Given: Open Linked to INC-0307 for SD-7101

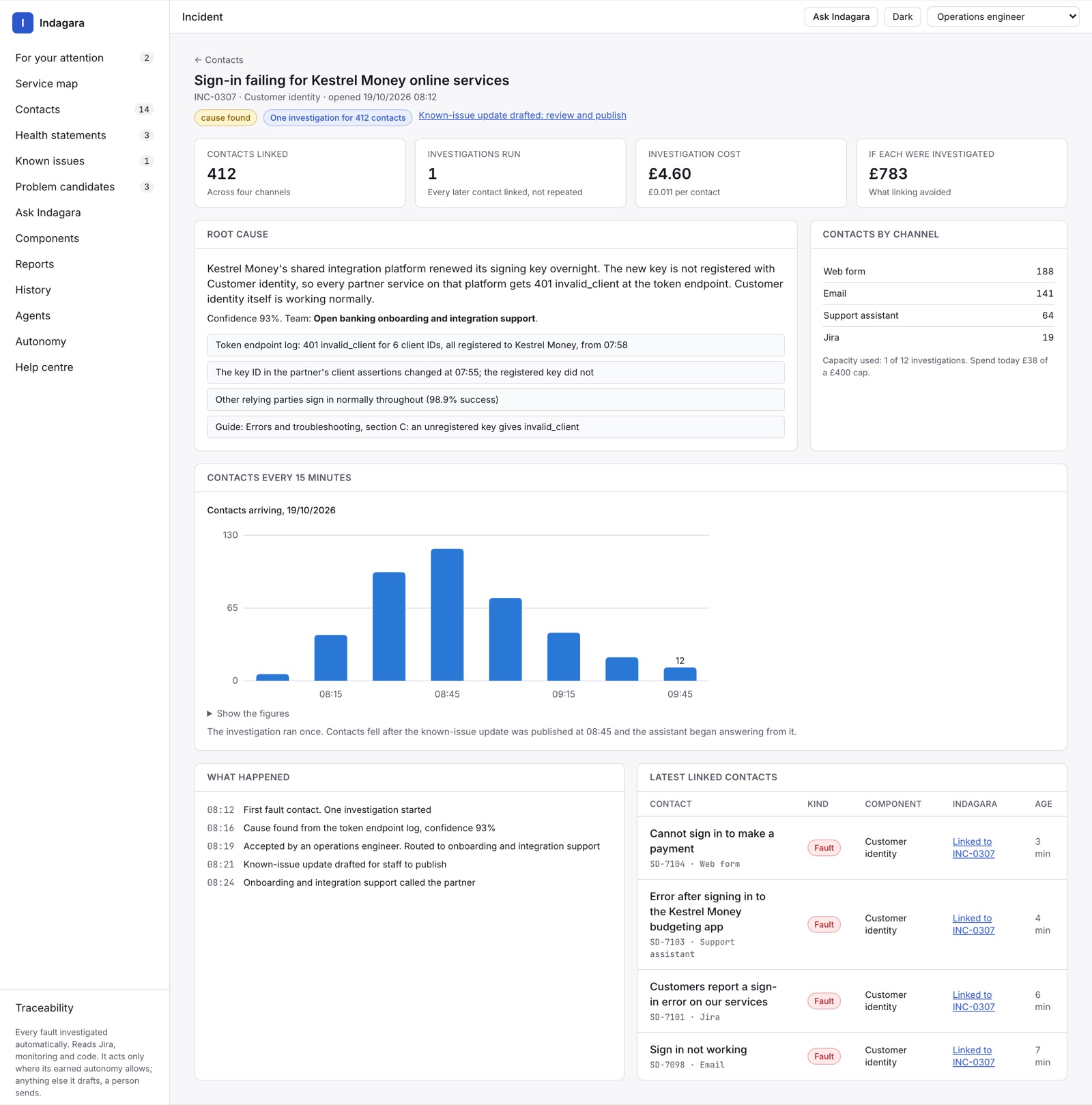Looking at the screenshot, I should click(x=973, y=1001).
